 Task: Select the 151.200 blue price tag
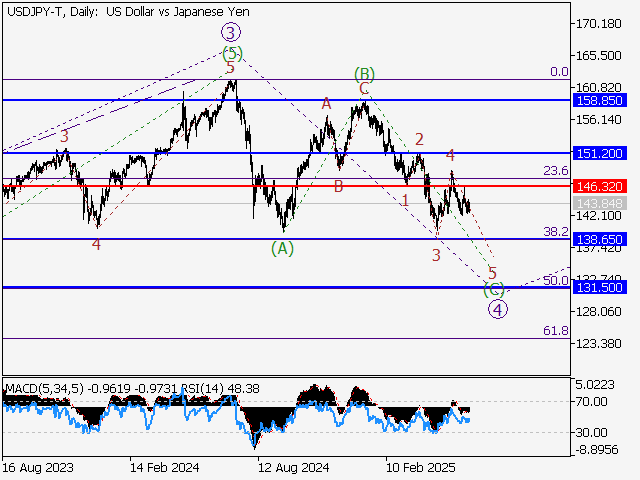click(x=599, y=153)
